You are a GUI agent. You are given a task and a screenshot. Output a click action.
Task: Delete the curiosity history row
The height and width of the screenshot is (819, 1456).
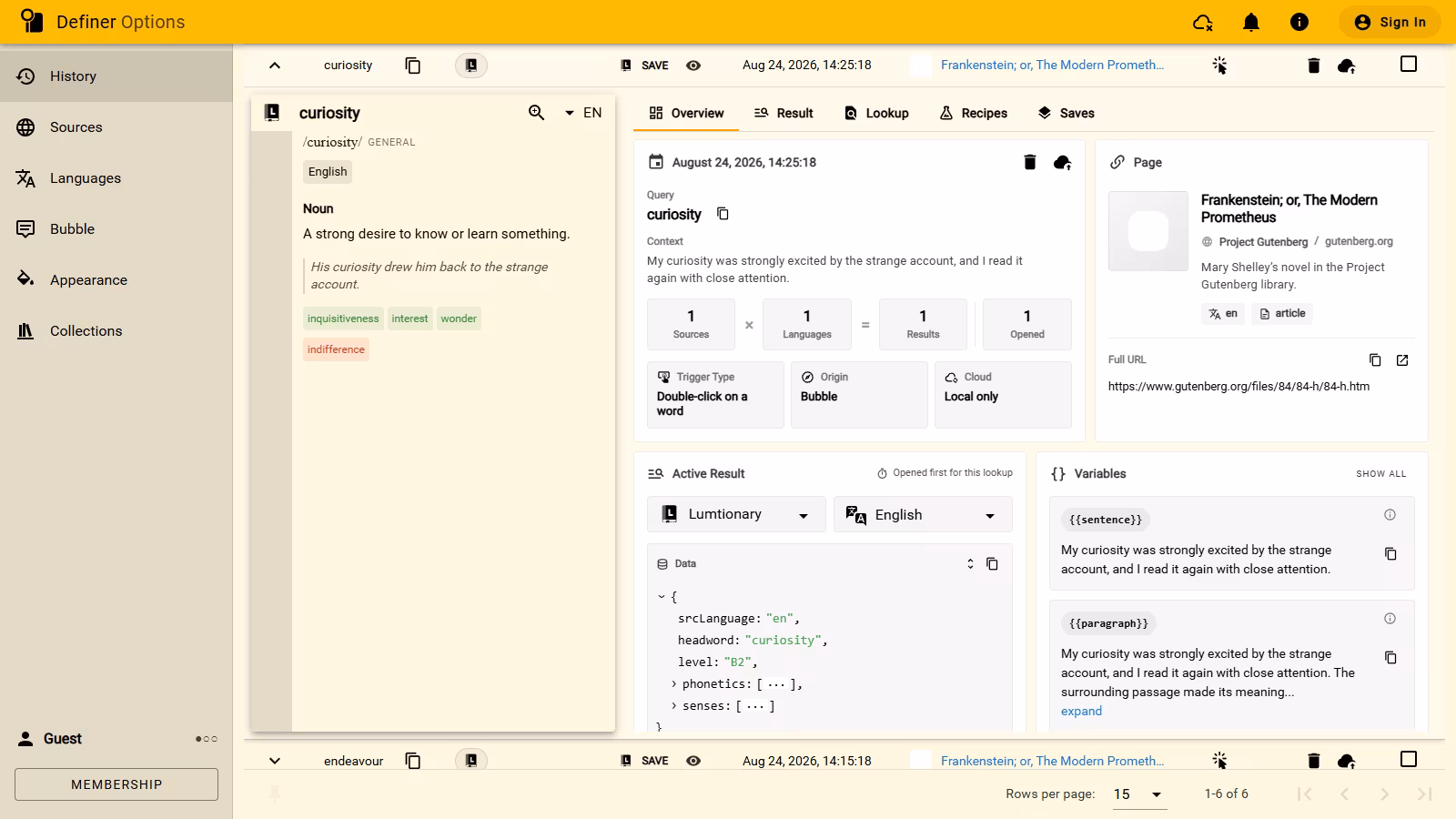1313,66
